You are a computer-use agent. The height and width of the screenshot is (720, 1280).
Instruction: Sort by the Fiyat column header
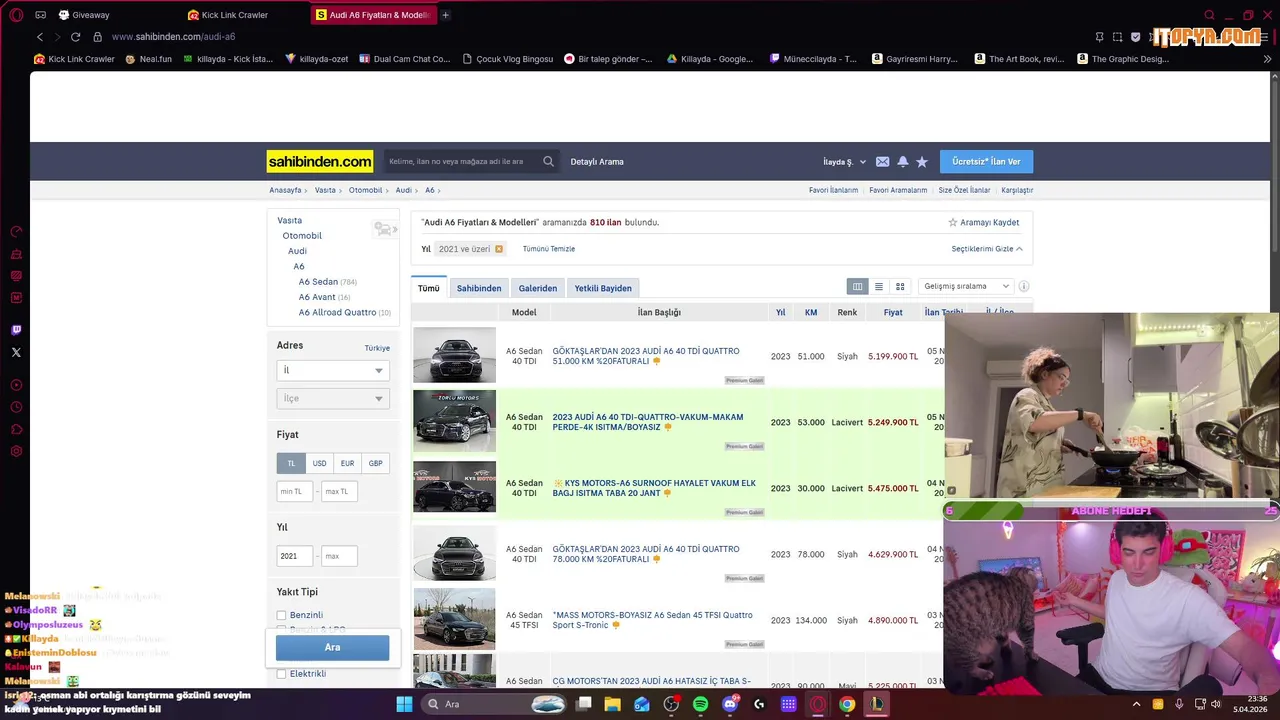click(893, 312)
